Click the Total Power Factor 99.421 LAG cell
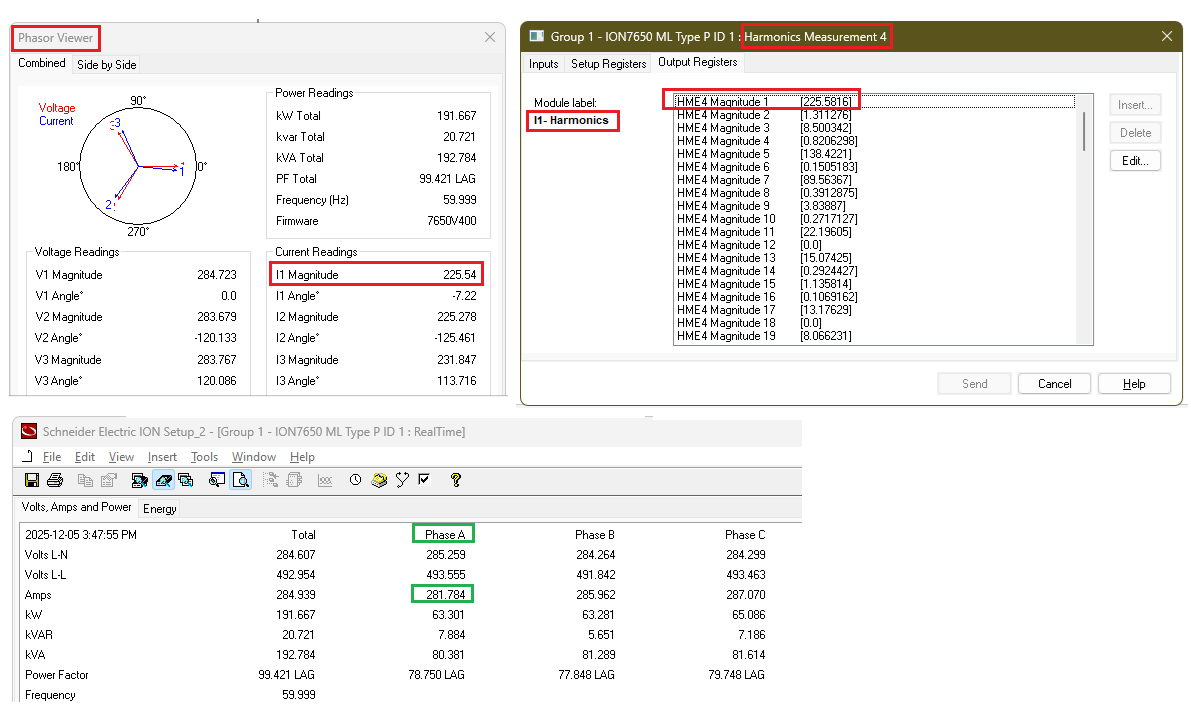The height and width of the screenshot is (715, 1191). [x=286, y=675]
